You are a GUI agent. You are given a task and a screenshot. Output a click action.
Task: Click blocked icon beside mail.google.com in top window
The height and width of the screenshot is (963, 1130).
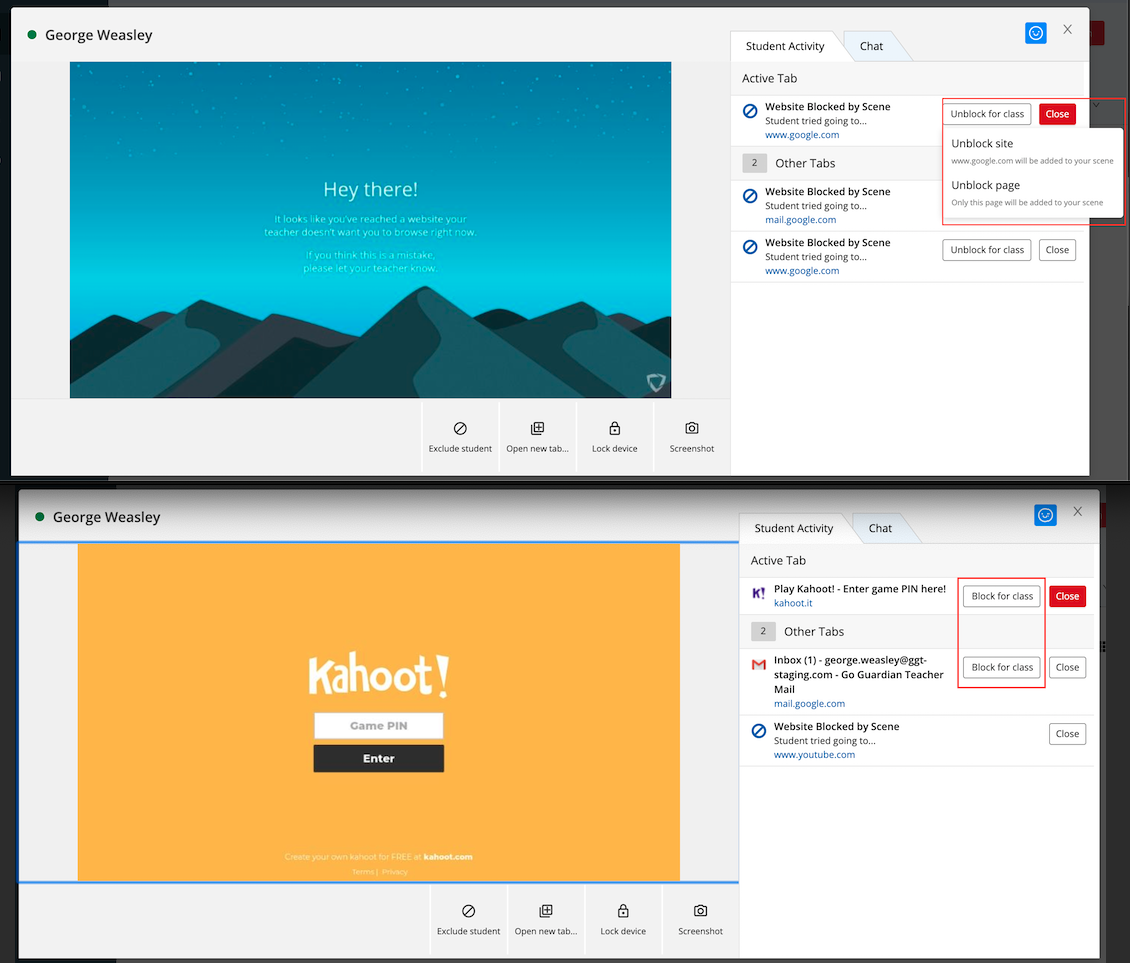point(750,196)
